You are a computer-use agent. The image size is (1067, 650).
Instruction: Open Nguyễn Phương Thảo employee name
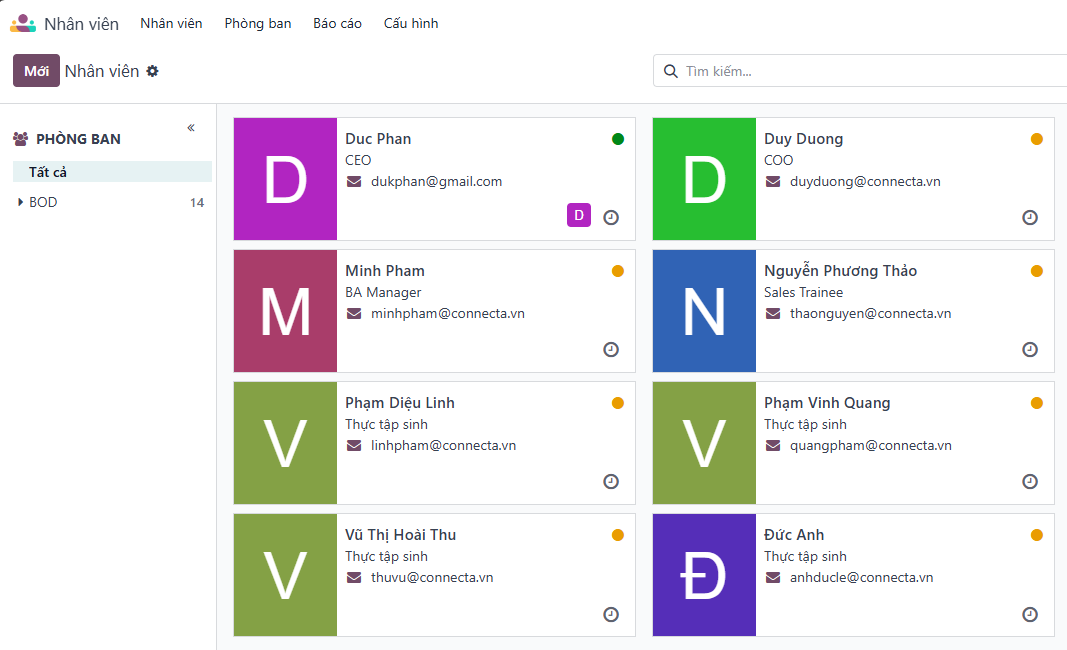coord(840,271)
